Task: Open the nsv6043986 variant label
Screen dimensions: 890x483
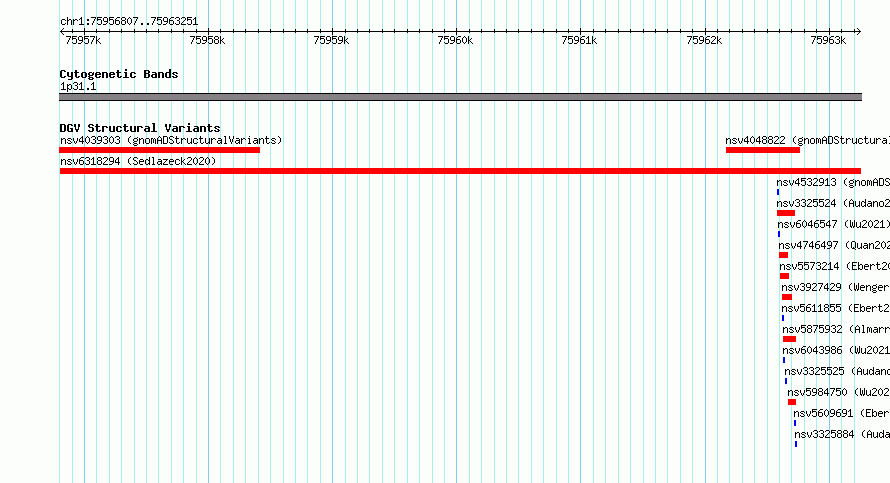Action: click(x=836, y=350)
